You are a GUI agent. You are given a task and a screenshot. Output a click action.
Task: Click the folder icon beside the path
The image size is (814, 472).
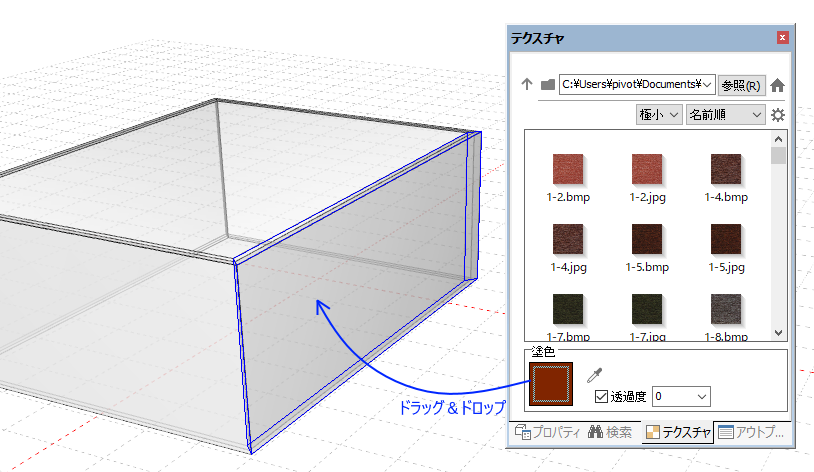pos(547,85)
